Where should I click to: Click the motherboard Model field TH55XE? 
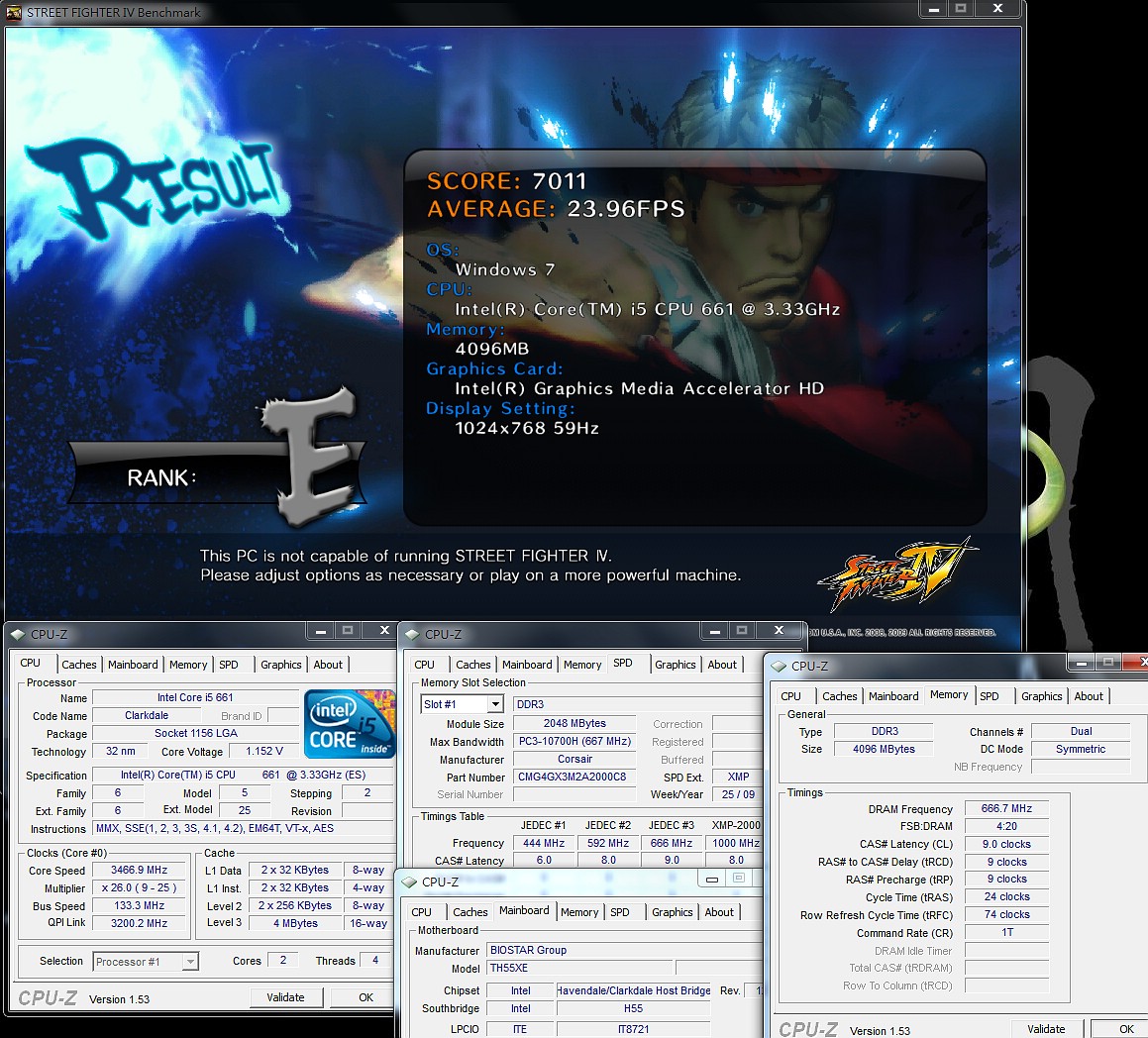[x=579, y=968]
